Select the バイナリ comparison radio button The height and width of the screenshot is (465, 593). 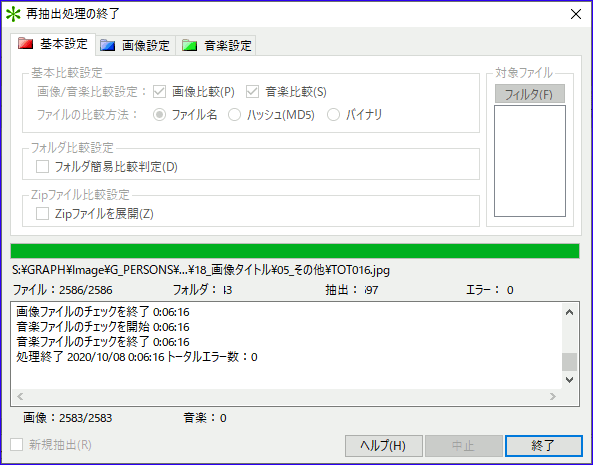pyautogui.click(x=333, y=115)
